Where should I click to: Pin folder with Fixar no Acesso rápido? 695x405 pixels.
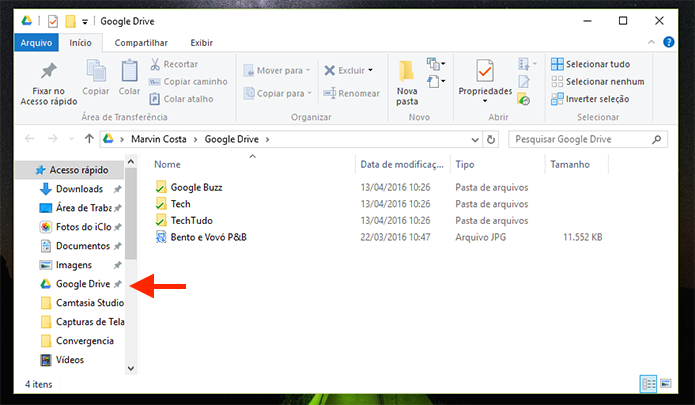click(x=48, y=84)
